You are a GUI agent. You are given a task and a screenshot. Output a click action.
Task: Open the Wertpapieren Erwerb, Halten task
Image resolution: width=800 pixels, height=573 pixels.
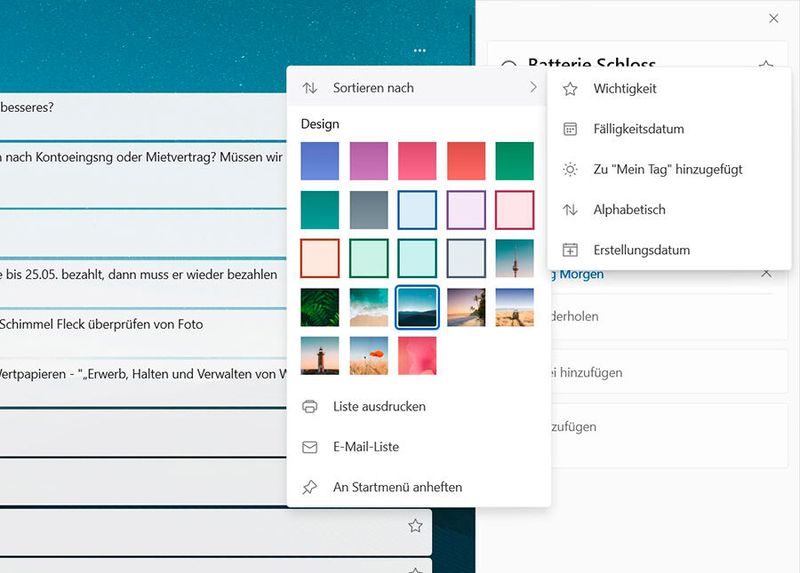click(143, 382)
